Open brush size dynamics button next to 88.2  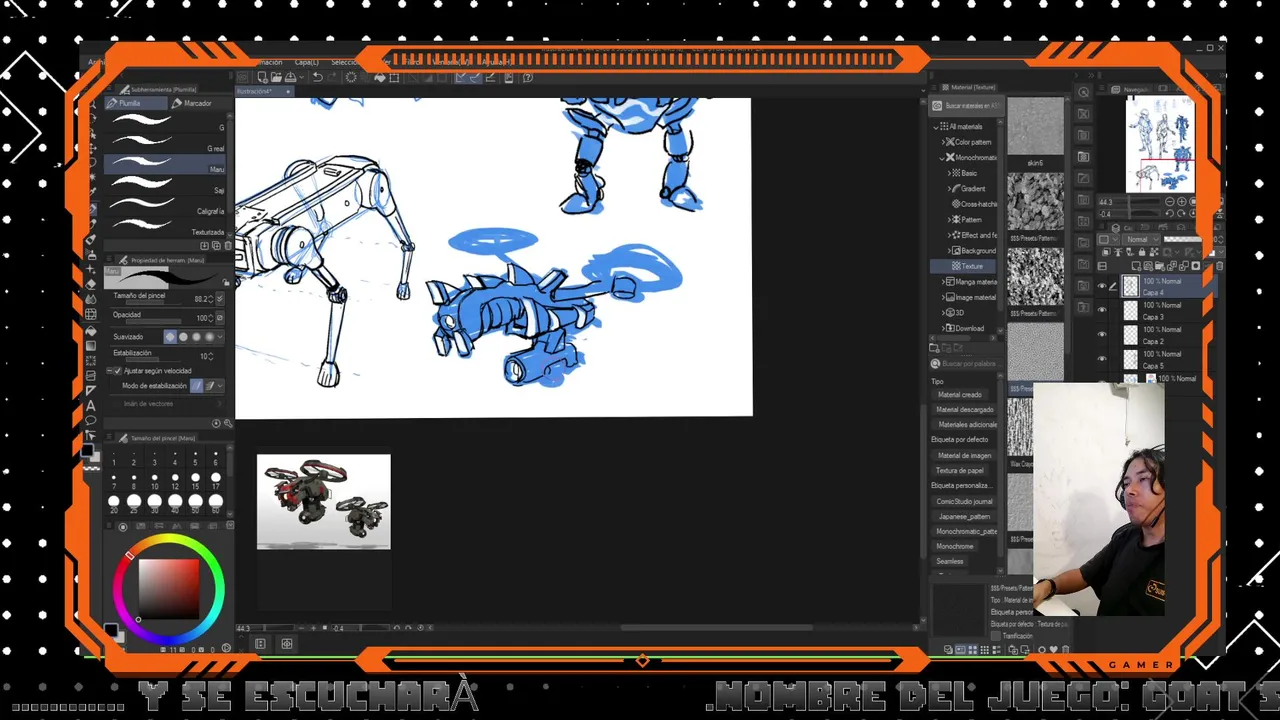coord(219,298)
